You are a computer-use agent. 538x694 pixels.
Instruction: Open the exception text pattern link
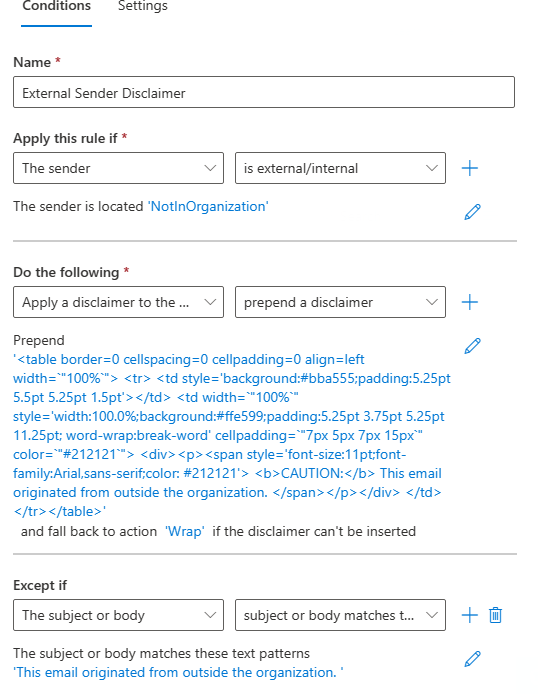(x=178, y=673)
